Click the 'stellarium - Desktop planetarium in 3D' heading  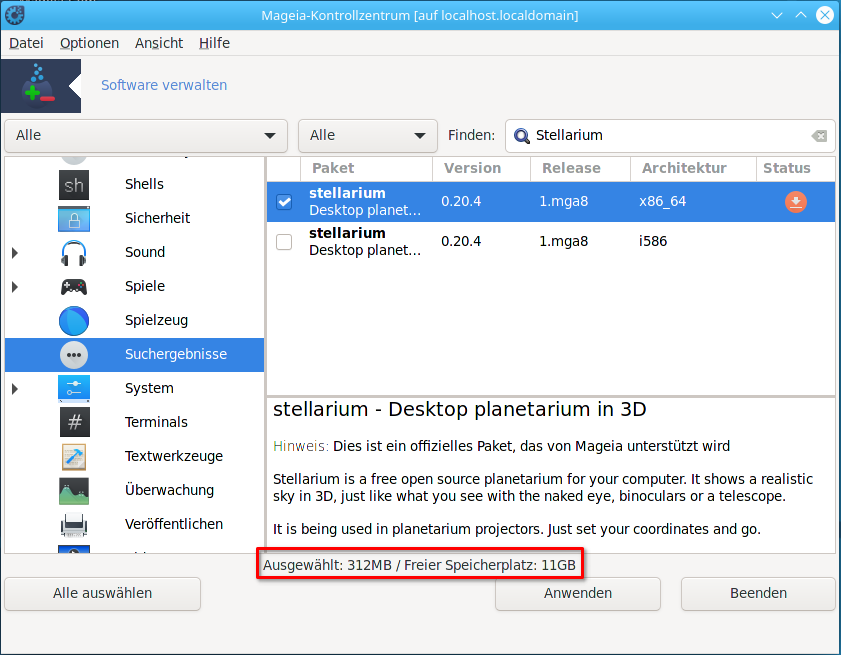point(460,410)
